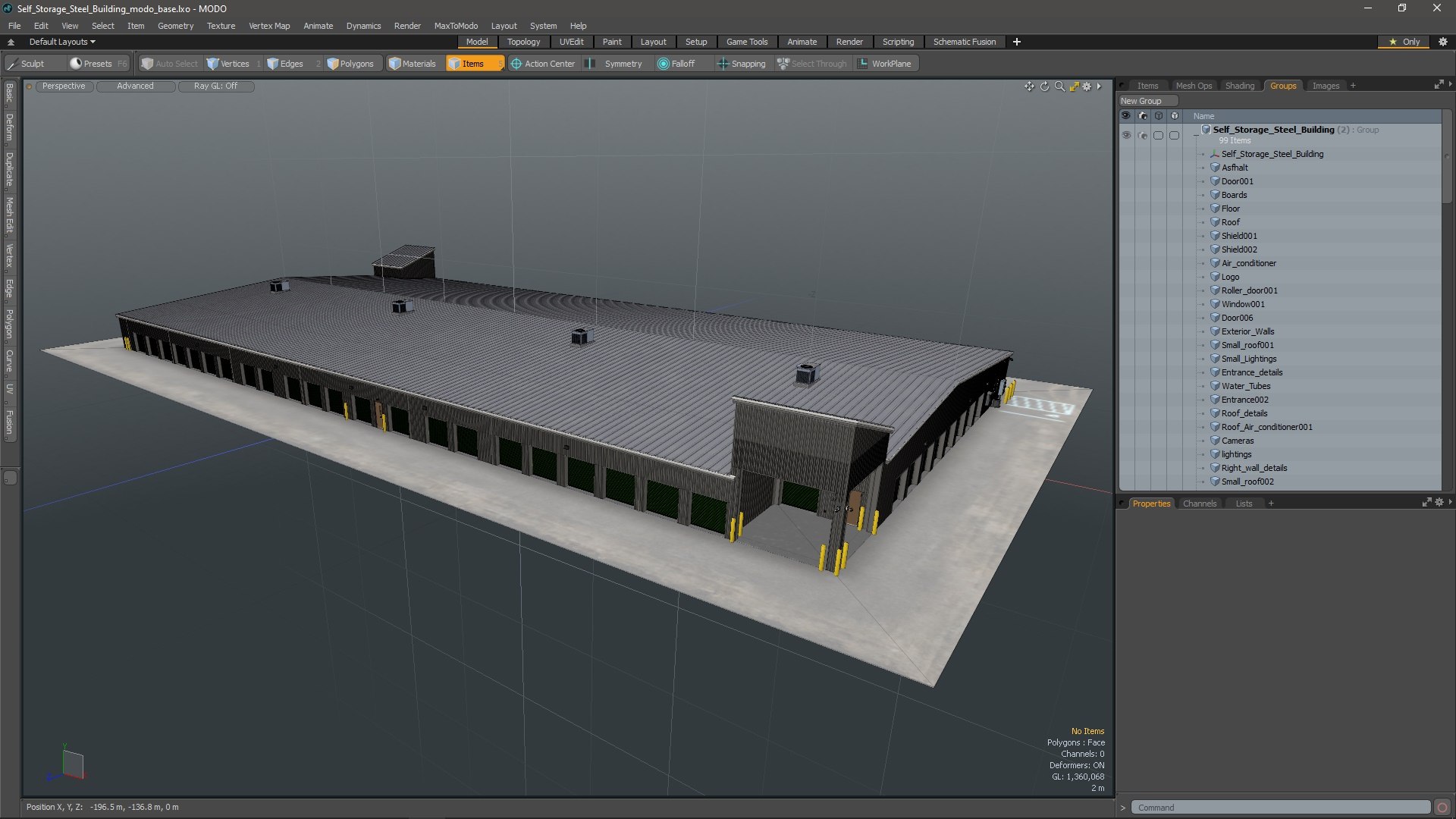Switch to the Paint layout tab

pyautogui.click(x=612, y=42)
